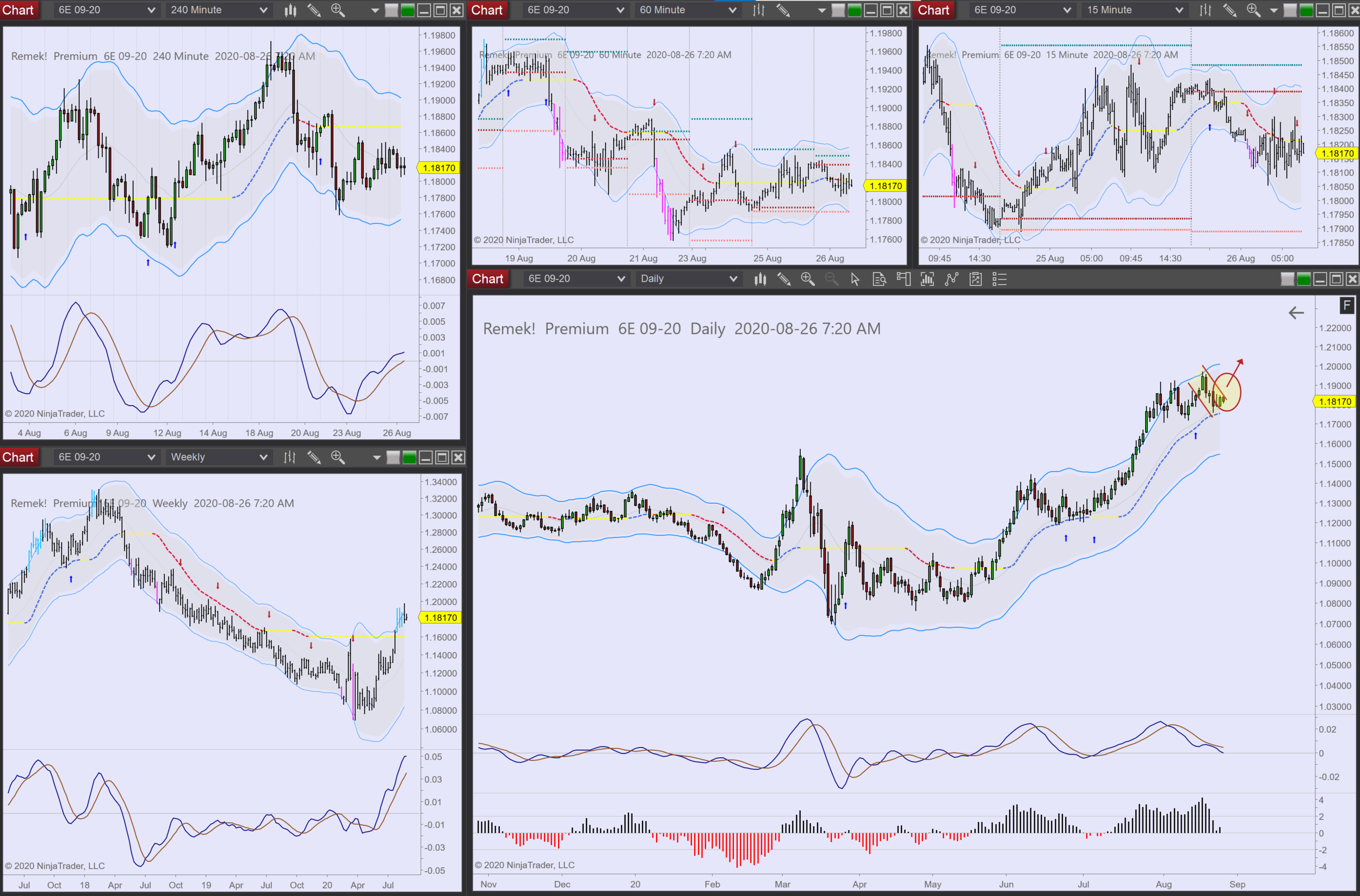
Task: Activate cursor pointer tool in Daily chart
Action: click(855, 279)
